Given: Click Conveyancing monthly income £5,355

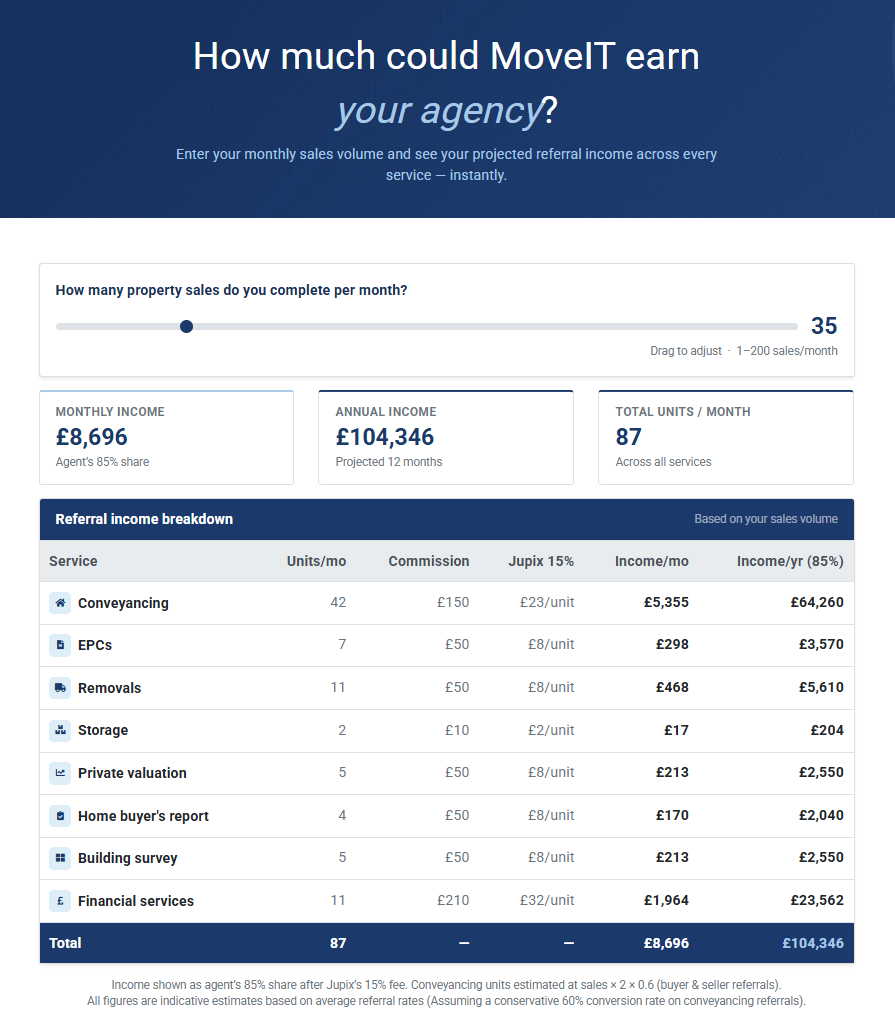Looking at the screenshot, I should [x=666, y=602].
